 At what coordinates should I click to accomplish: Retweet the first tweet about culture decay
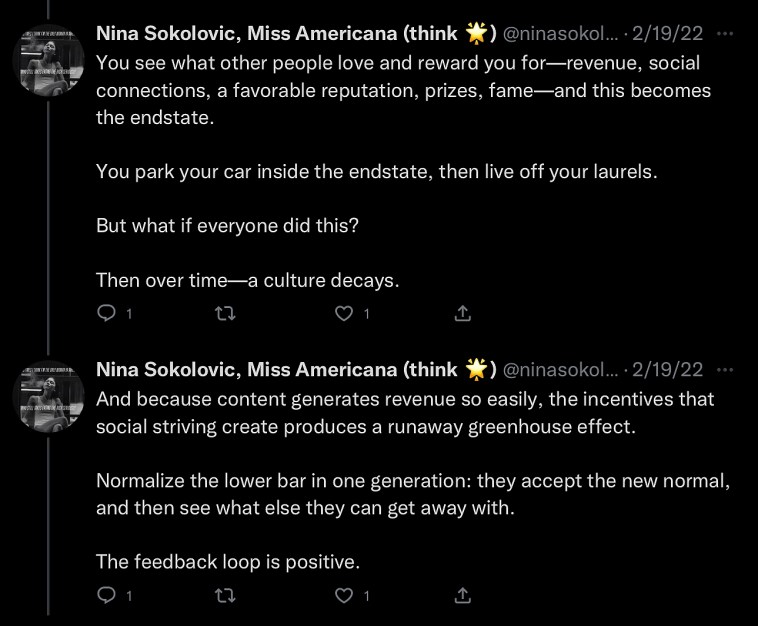coord(225,314)
